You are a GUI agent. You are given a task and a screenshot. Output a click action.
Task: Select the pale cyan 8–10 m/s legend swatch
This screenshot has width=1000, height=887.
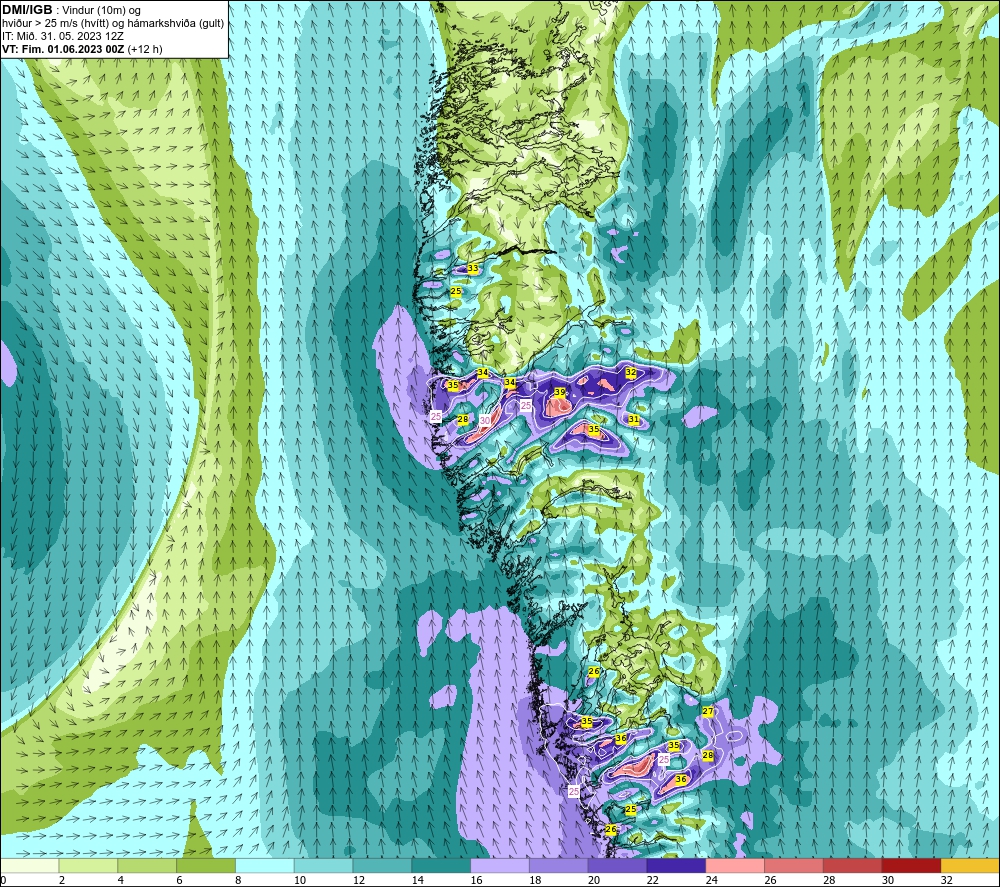[265, 865]
